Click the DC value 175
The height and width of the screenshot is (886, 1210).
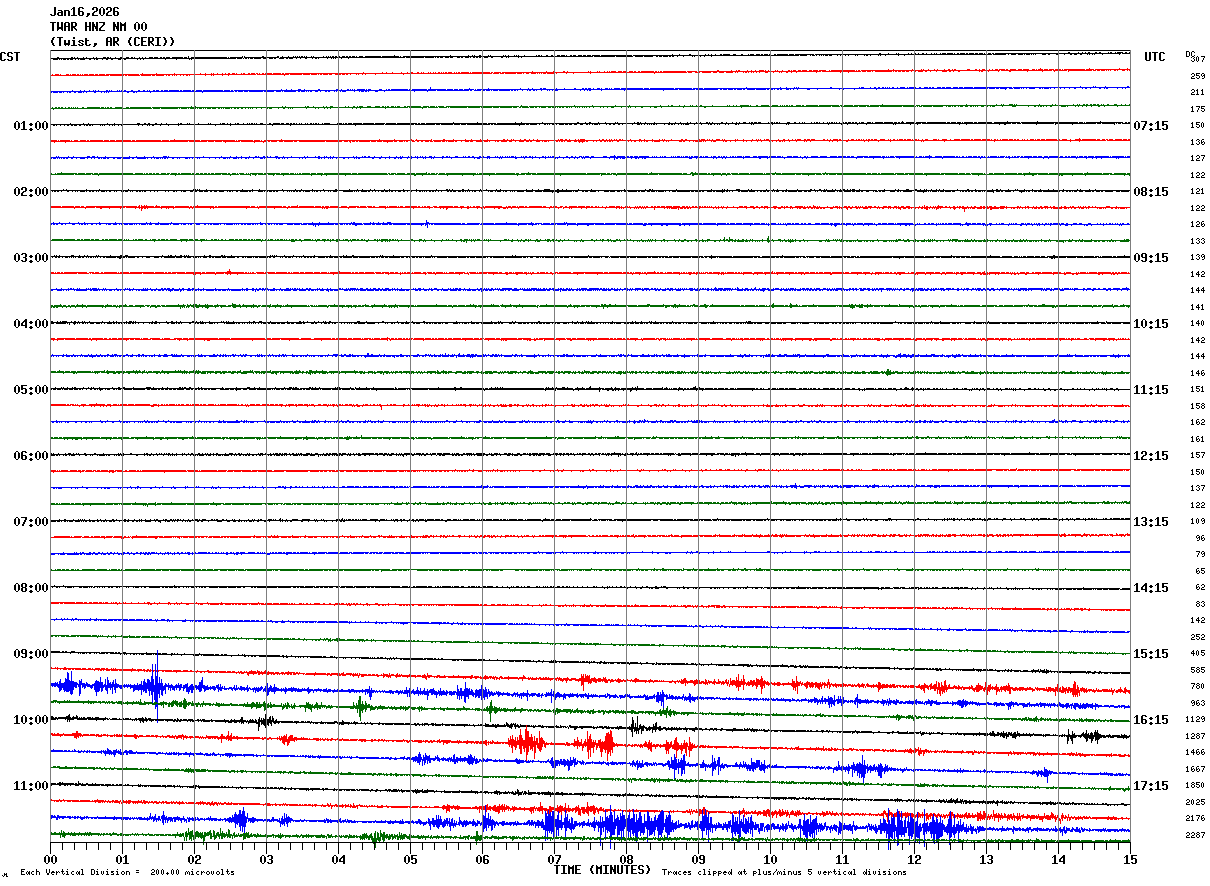[1197, 109]
